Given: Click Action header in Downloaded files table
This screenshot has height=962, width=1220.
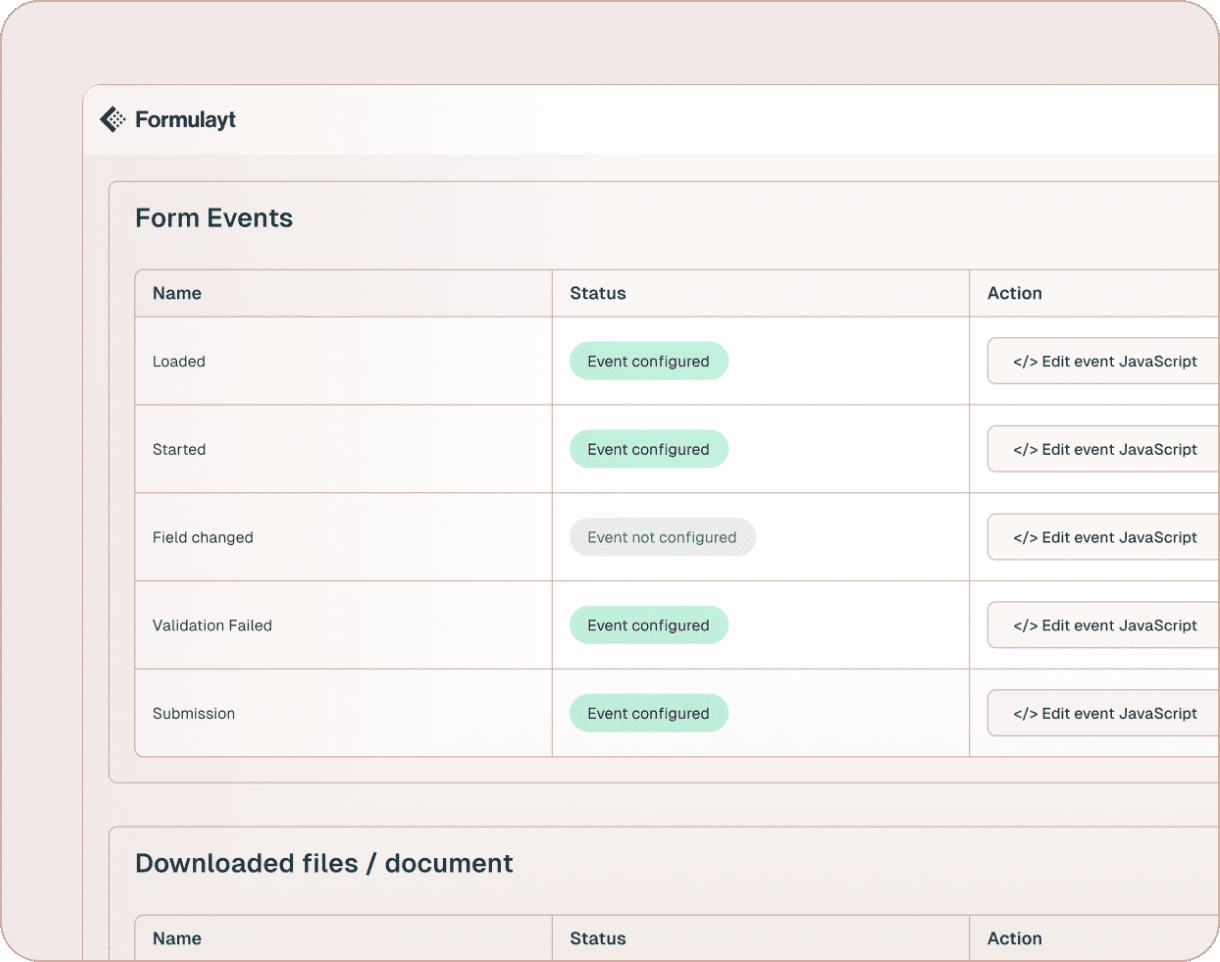Looking at the screenshot, I should pyautogui.click(x=1014, y=938).
